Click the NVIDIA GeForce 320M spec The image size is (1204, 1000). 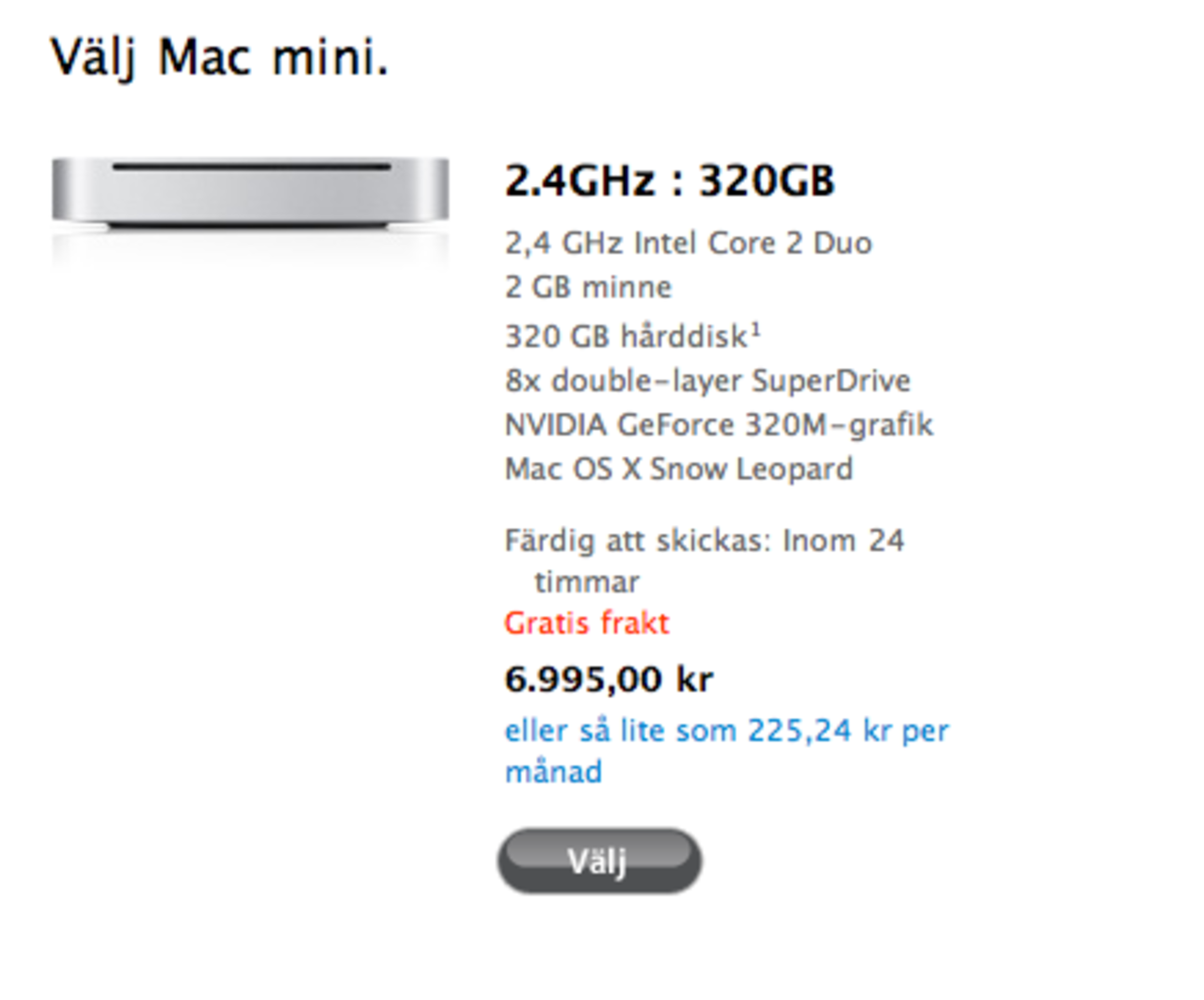(719, 424)
